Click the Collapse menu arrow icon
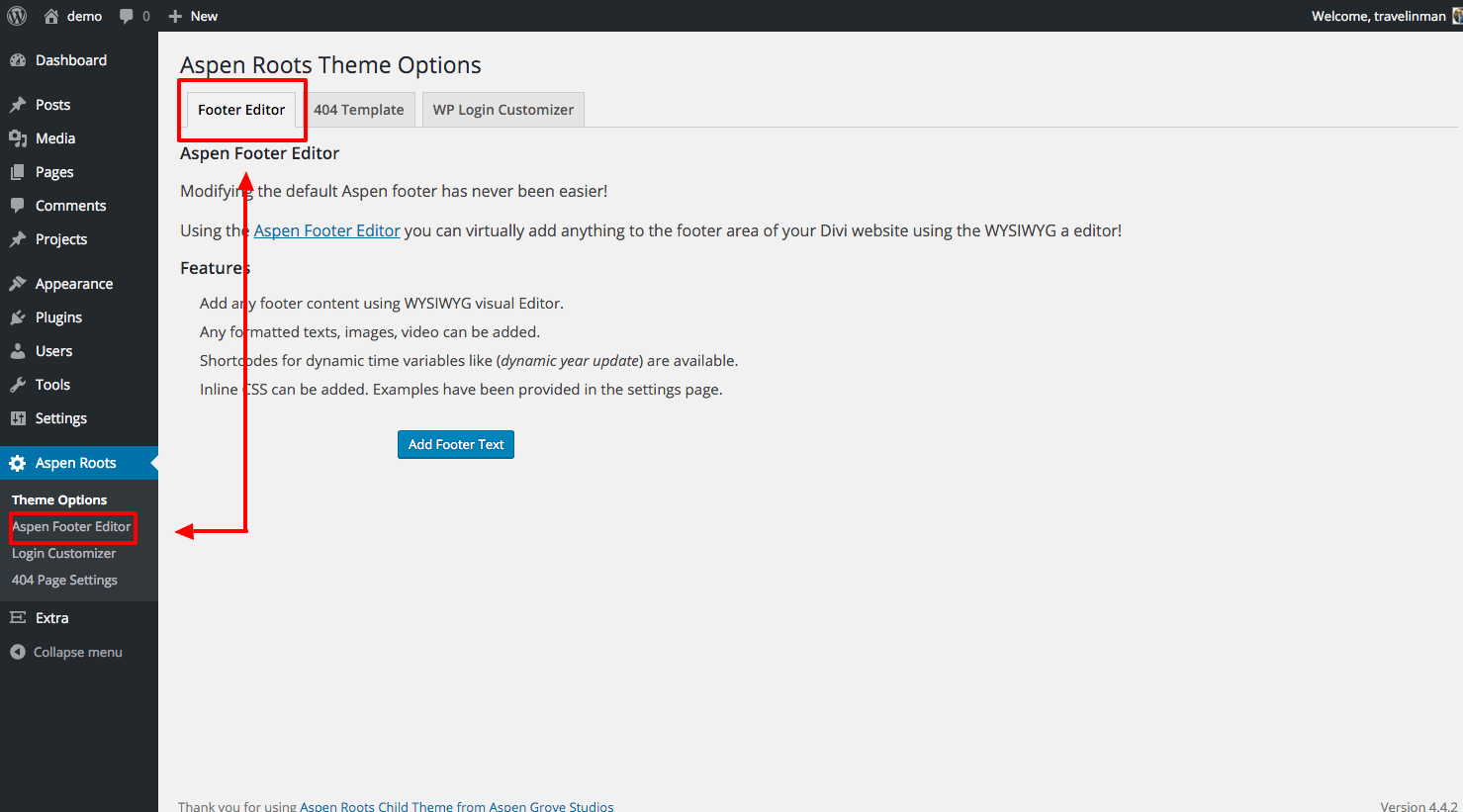Image resolution: width=1463 pixels, height=812 pixels. click(x=18, y=652)
